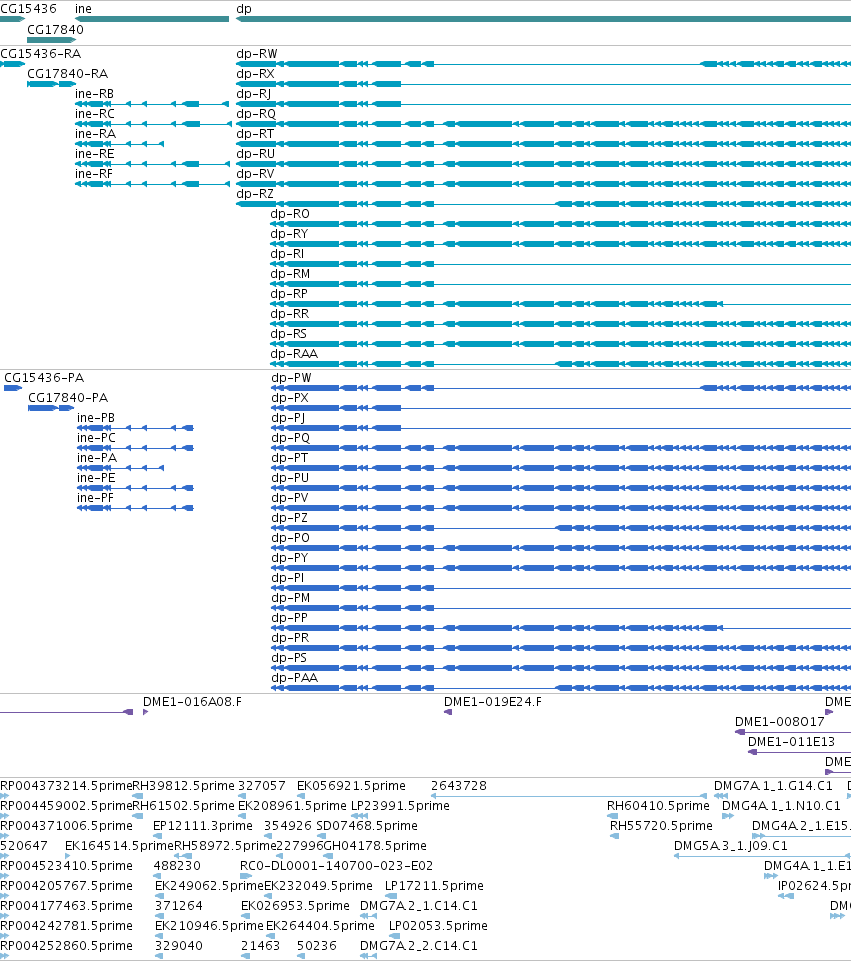Select EST LP23991.5prime
Image resolution: width=851 pixels, height=961 pixels.
pos(400,806)
